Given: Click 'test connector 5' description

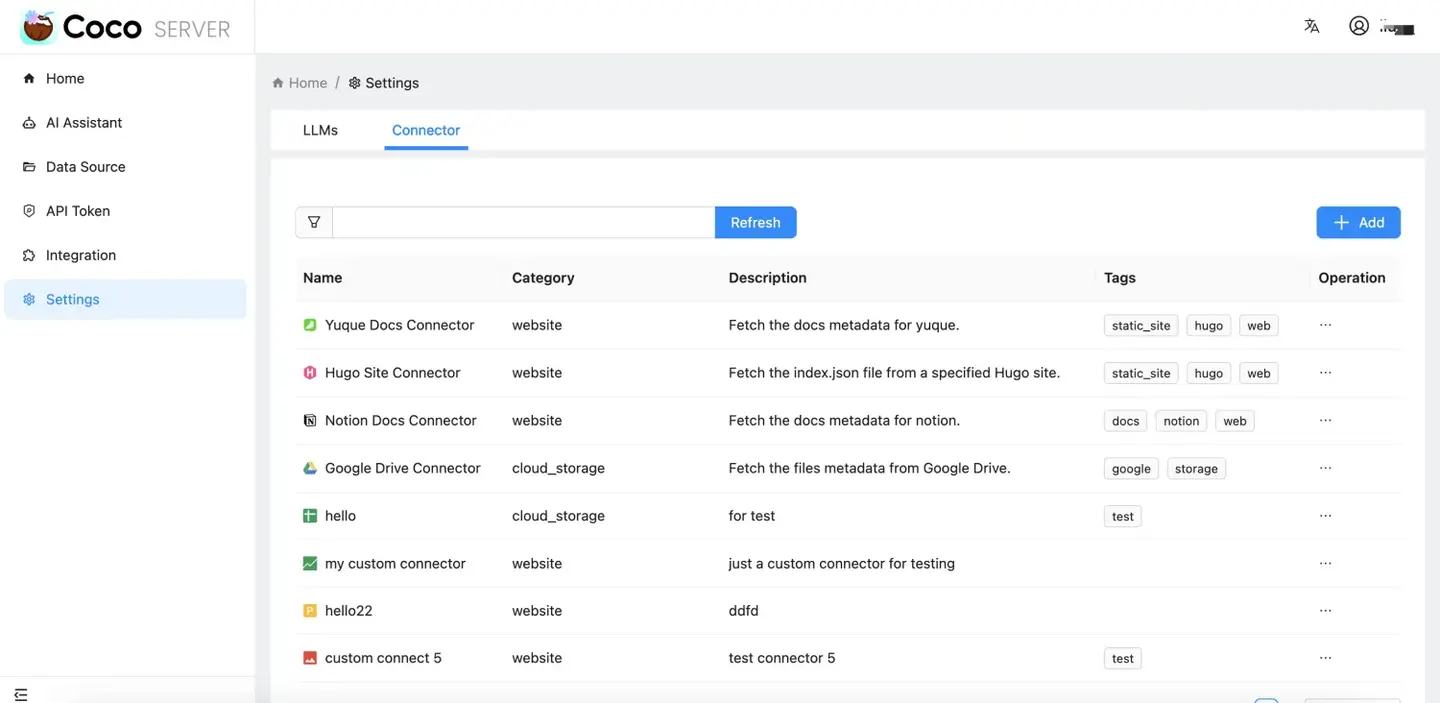Looking at the screenshot, I should pyautogui.click(x=782, y=658).
